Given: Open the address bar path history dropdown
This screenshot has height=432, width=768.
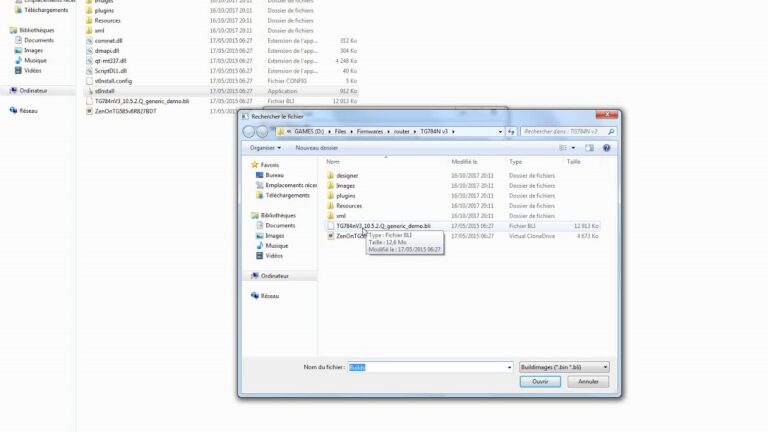Looking at the screenshot, I should click(x=499, y=131).
